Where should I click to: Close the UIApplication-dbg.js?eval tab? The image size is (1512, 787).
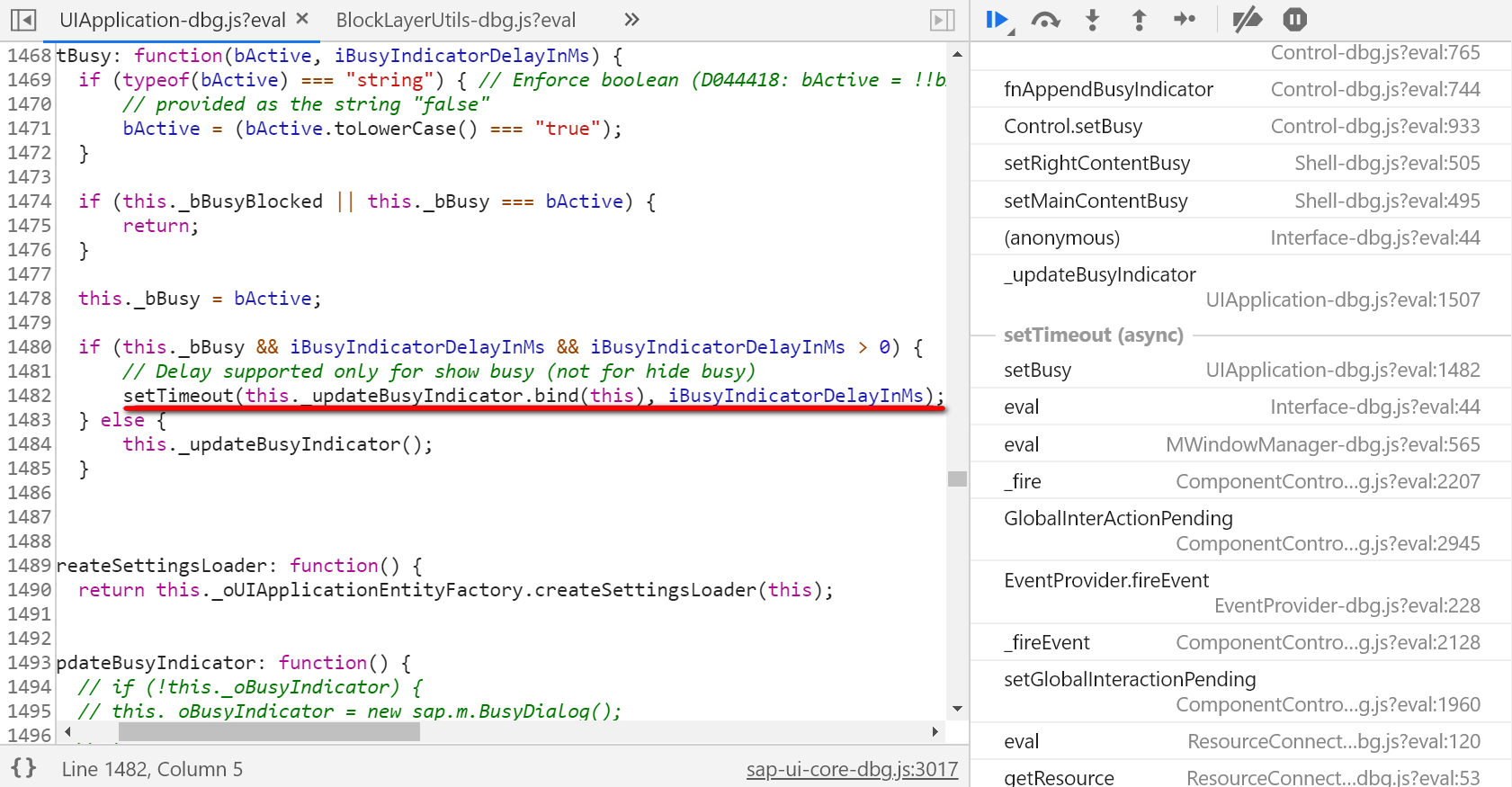click(302, 19)
